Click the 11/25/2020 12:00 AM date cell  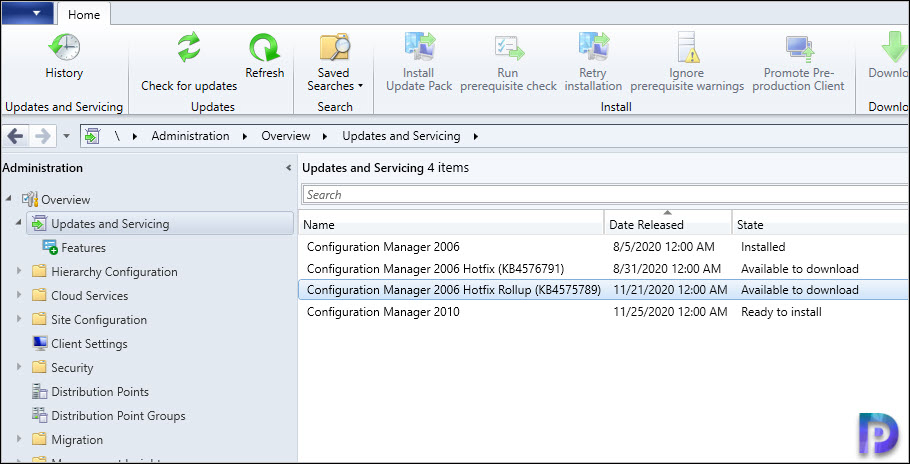tap(670, 311)
